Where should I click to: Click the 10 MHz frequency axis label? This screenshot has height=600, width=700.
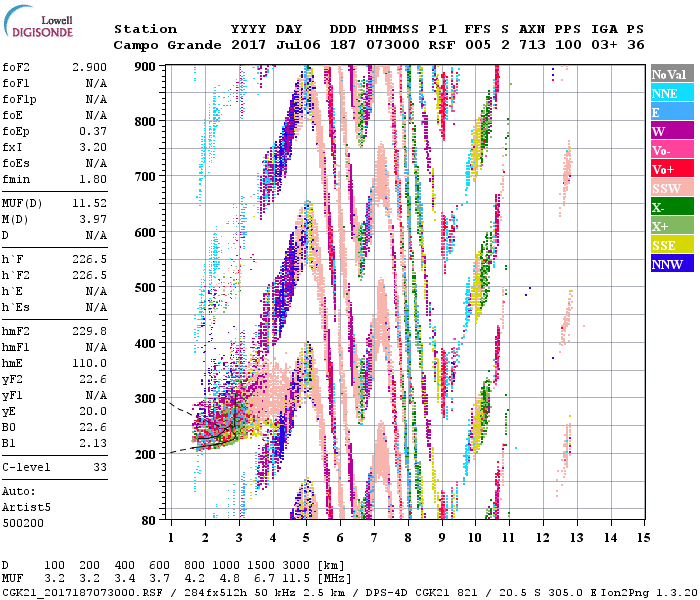tap(475, 538)
